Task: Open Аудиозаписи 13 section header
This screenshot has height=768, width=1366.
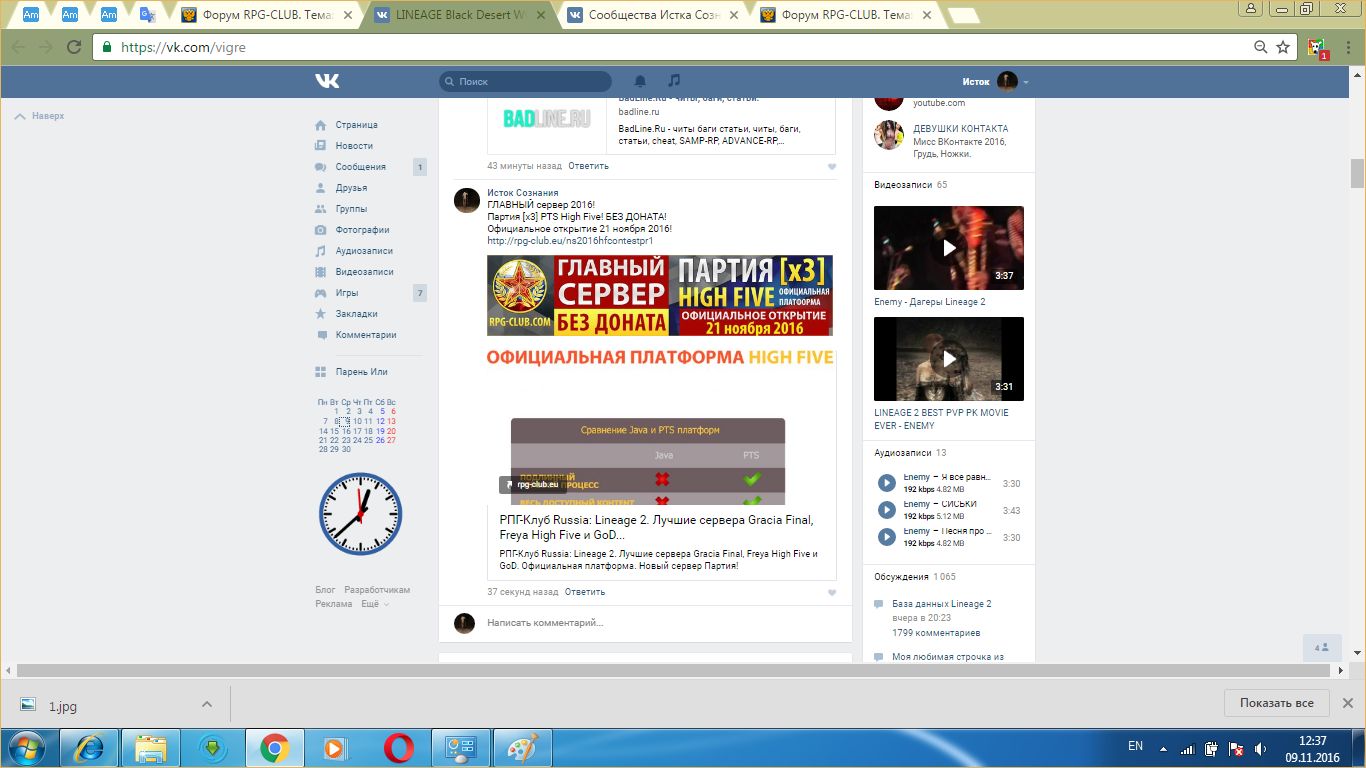Action: click(x=910, y=453)
